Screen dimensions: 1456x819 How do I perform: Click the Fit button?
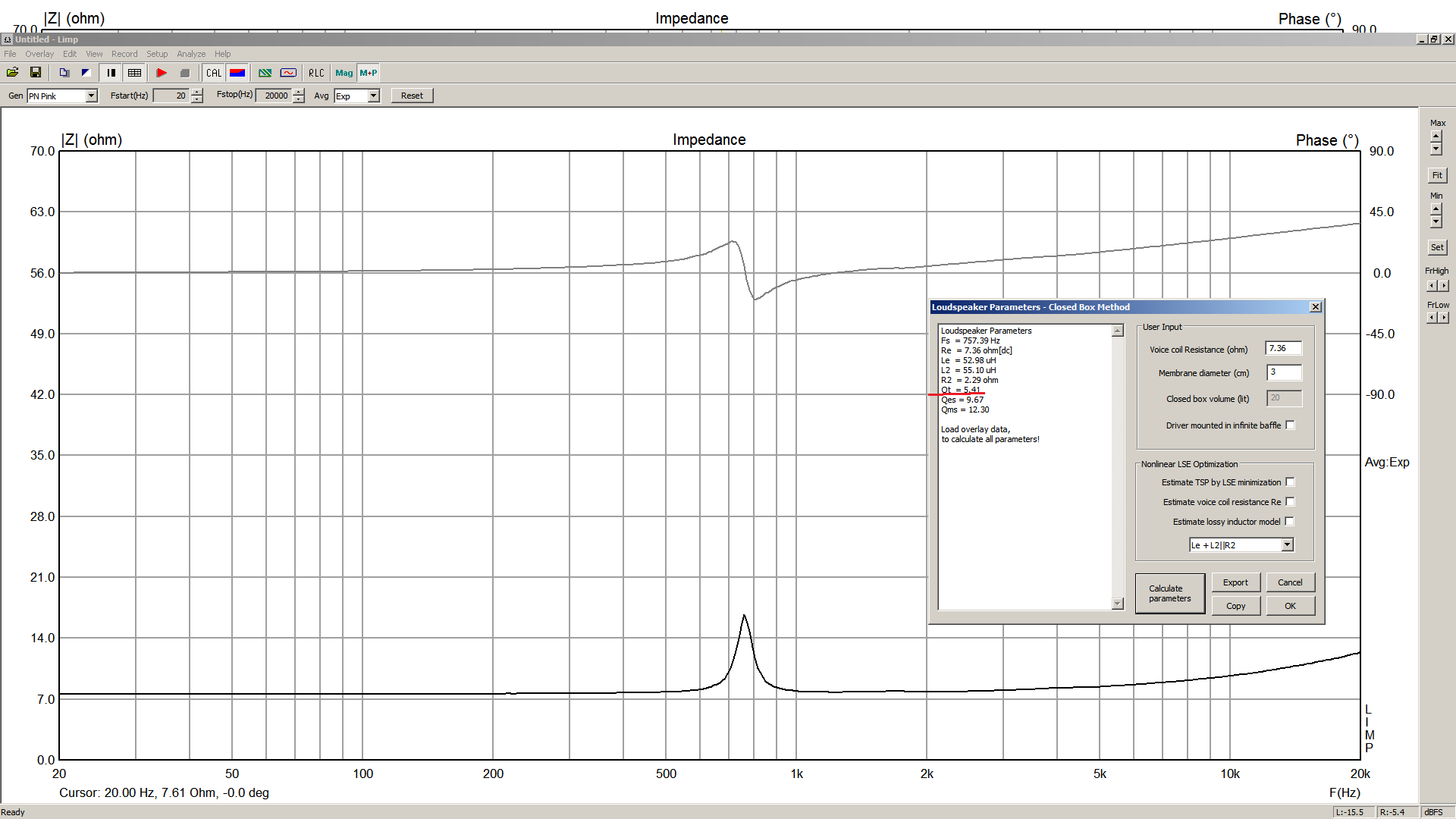tap(1437, 175)
